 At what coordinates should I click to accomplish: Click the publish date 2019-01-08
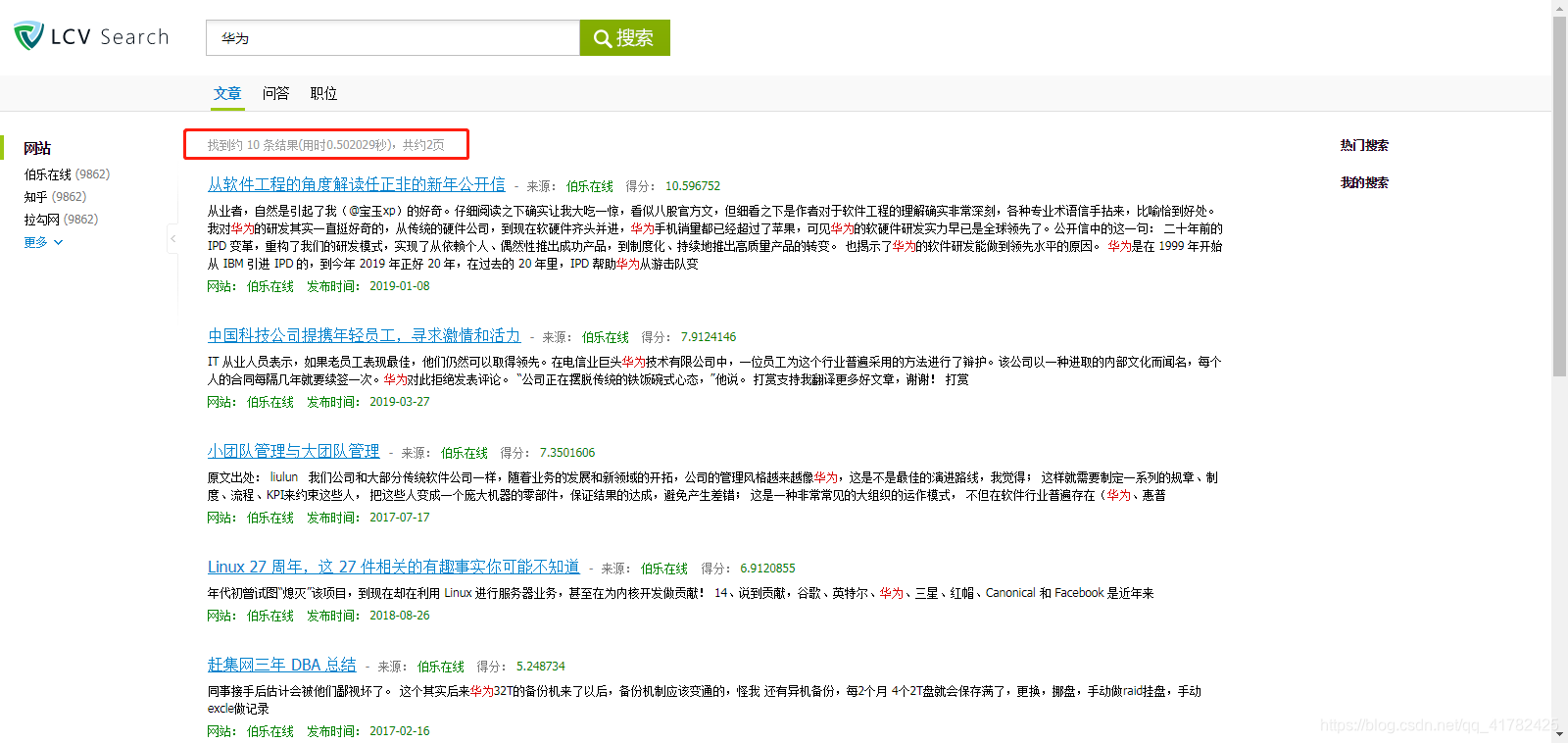[x=399, y=286]
